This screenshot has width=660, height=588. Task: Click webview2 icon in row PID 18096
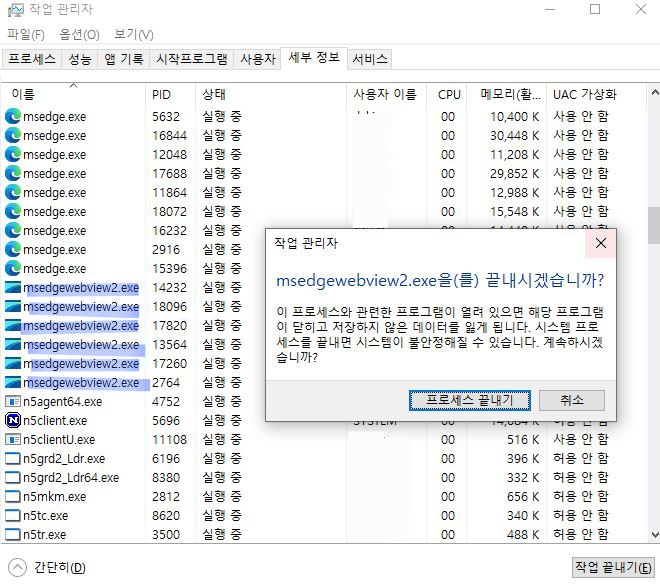click(x=13, y=306)
